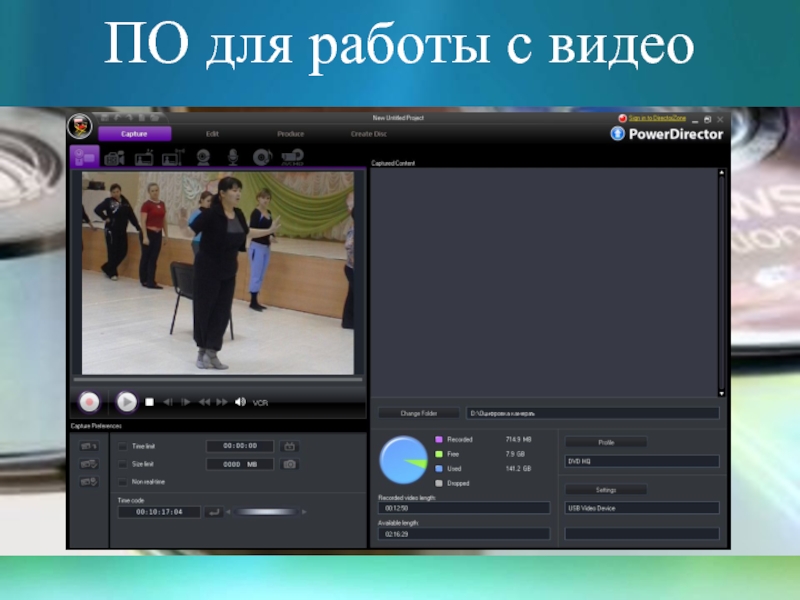
Task: Choose webcam capture source icon
Action: [x=203, y=157]
